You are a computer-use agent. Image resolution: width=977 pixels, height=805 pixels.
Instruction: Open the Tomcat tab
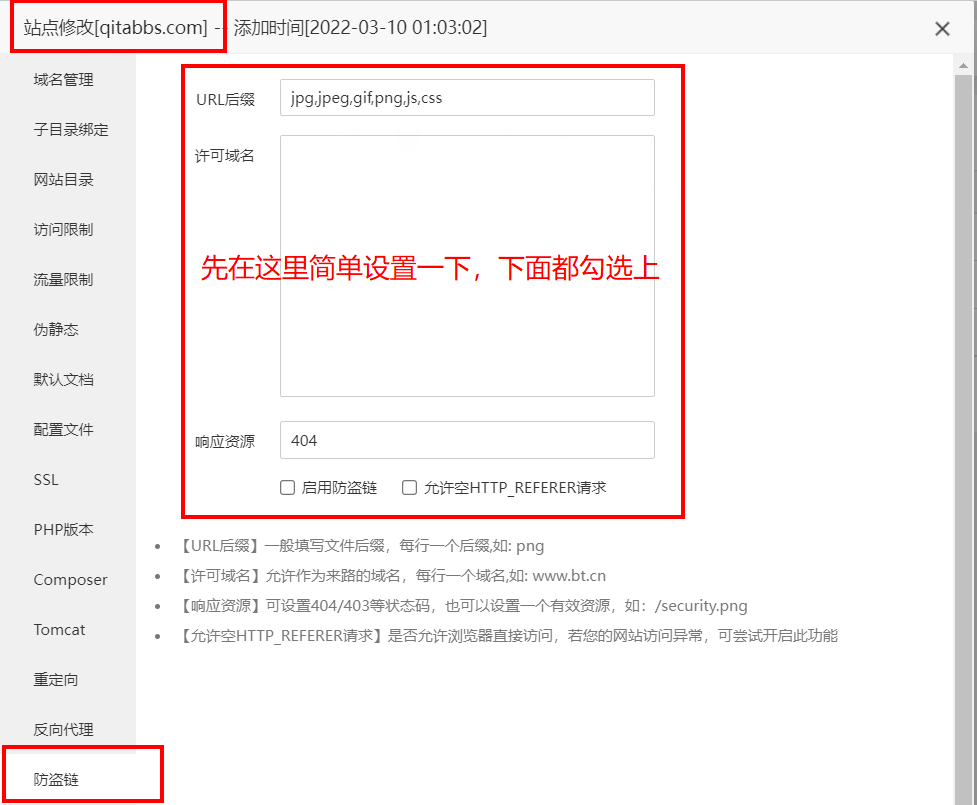59,630
